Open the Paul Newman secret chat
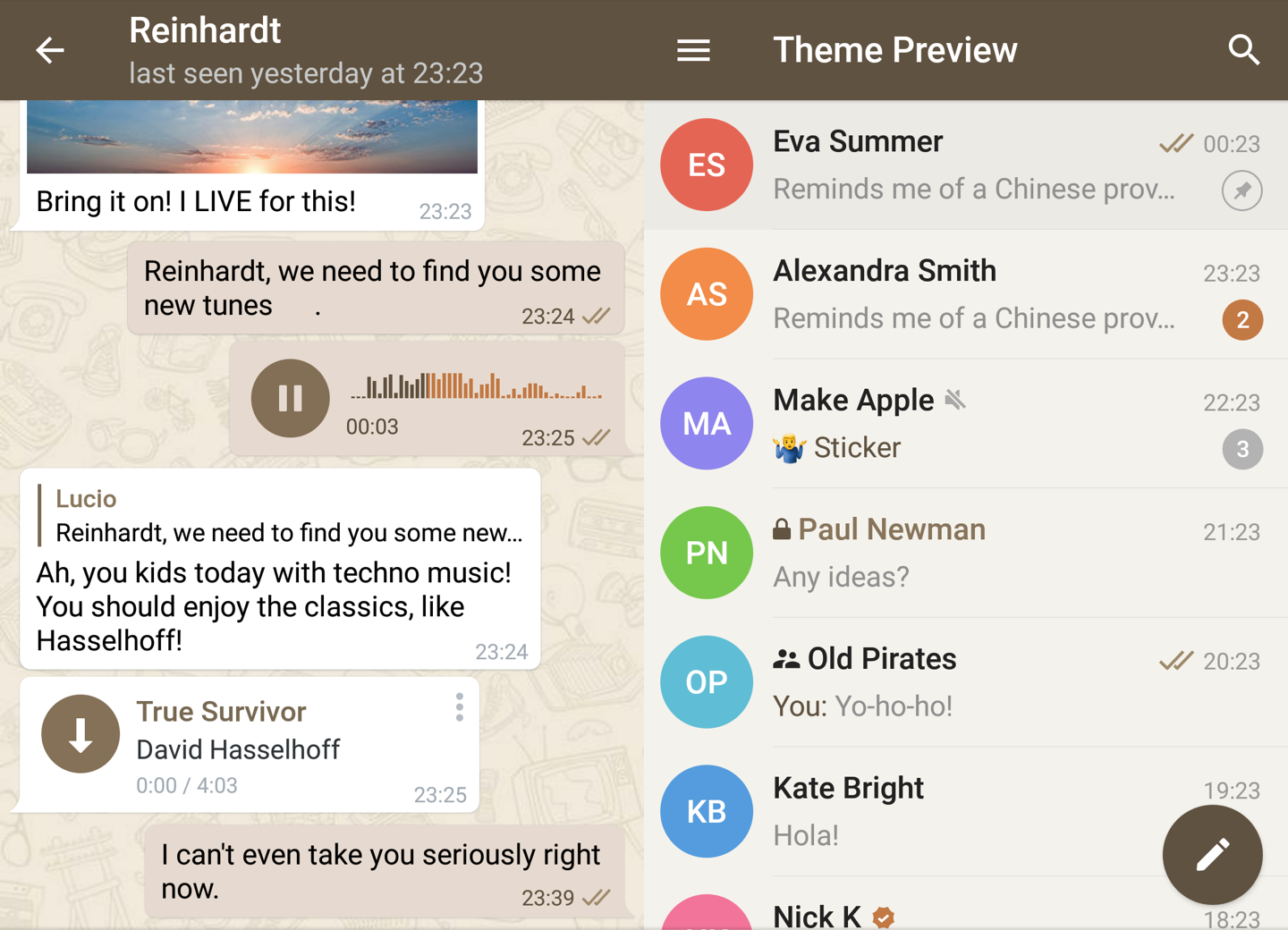Screen dimensions: 1288x930 point(966,553)
